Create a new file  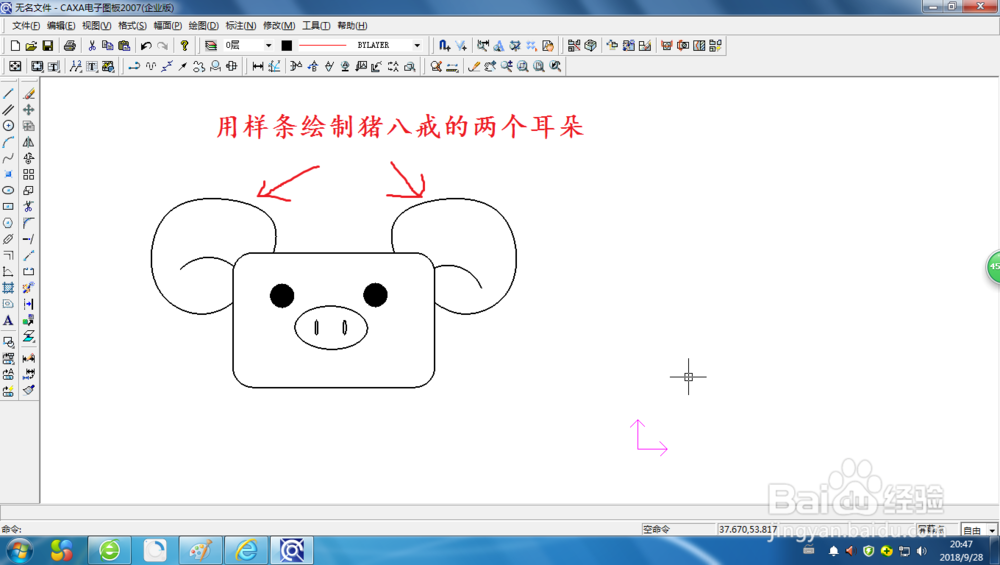coord(15,45)
